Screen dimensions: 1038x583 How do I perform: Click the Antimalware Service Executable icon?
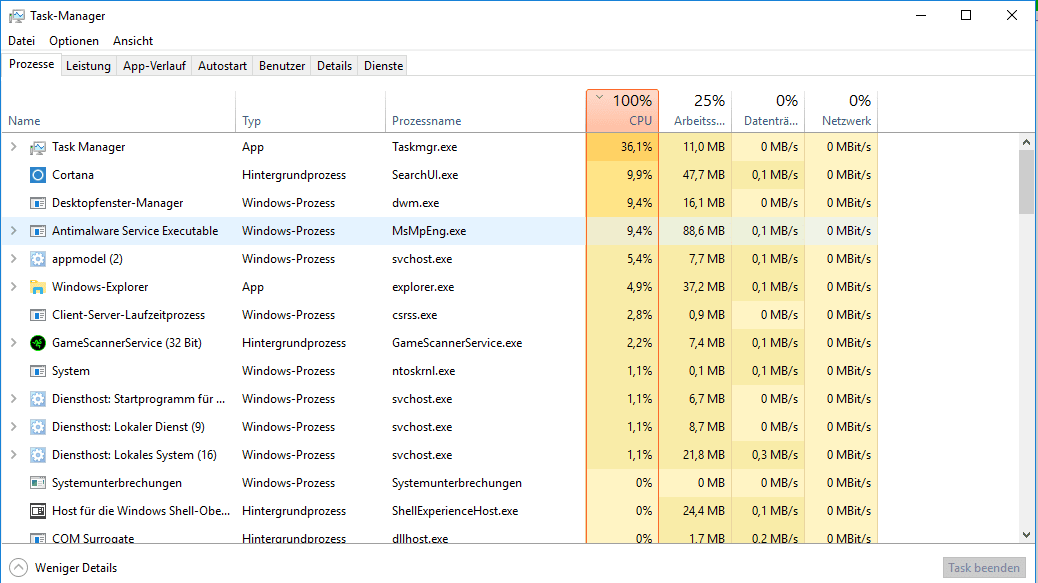[x=38, y=231]
